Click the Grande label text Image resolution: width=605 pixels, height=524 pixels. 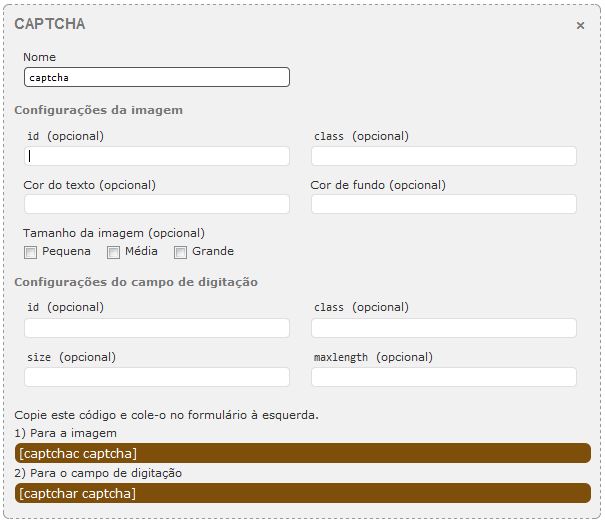[x=213, y=251]
